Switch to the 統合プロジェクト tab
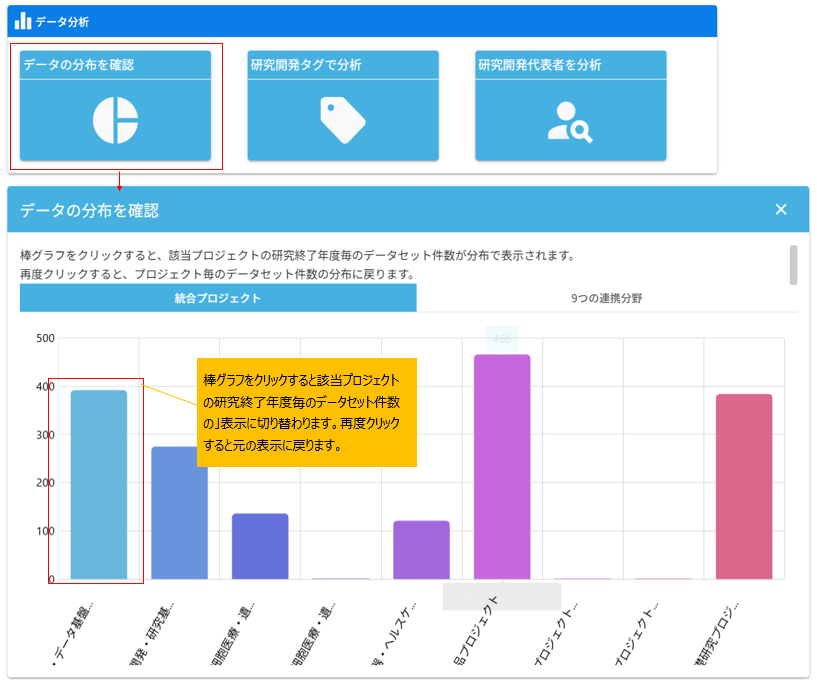The height and width of the screenshot is (680, 817). pos(217,298)
